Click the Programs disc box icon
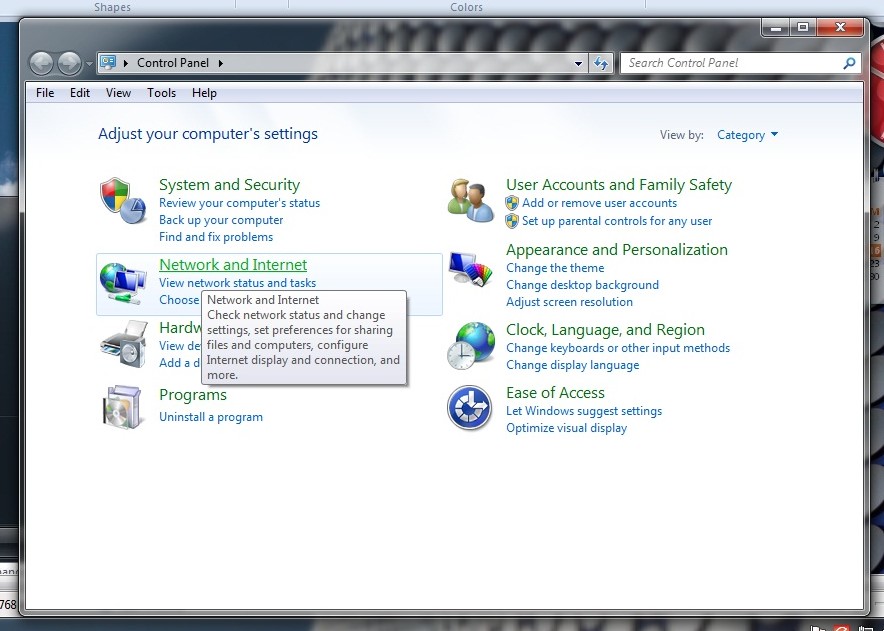 pos(122,407)
